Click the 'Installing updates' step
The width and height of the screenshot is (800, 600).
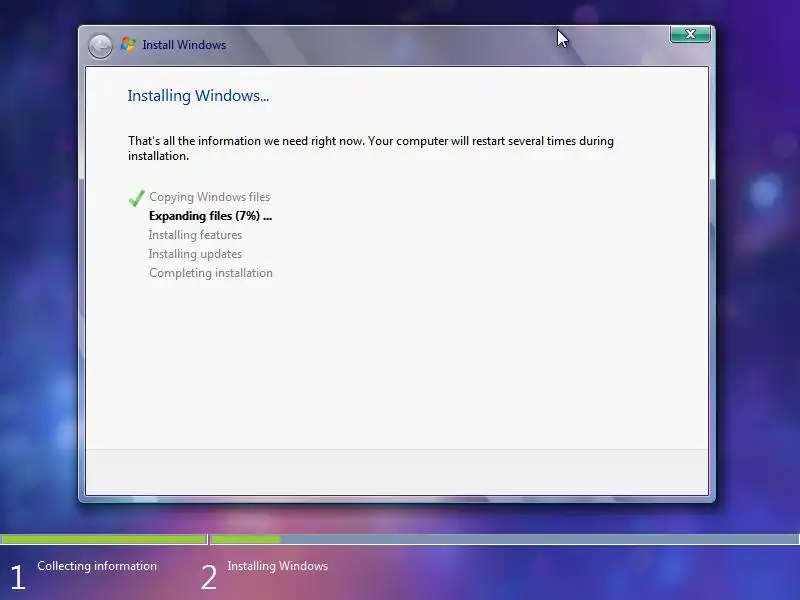click(195, 254)
